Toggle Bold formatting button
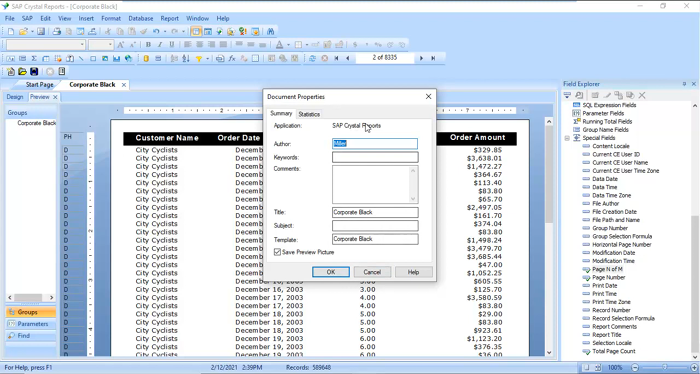 click(x=148, y=45)
